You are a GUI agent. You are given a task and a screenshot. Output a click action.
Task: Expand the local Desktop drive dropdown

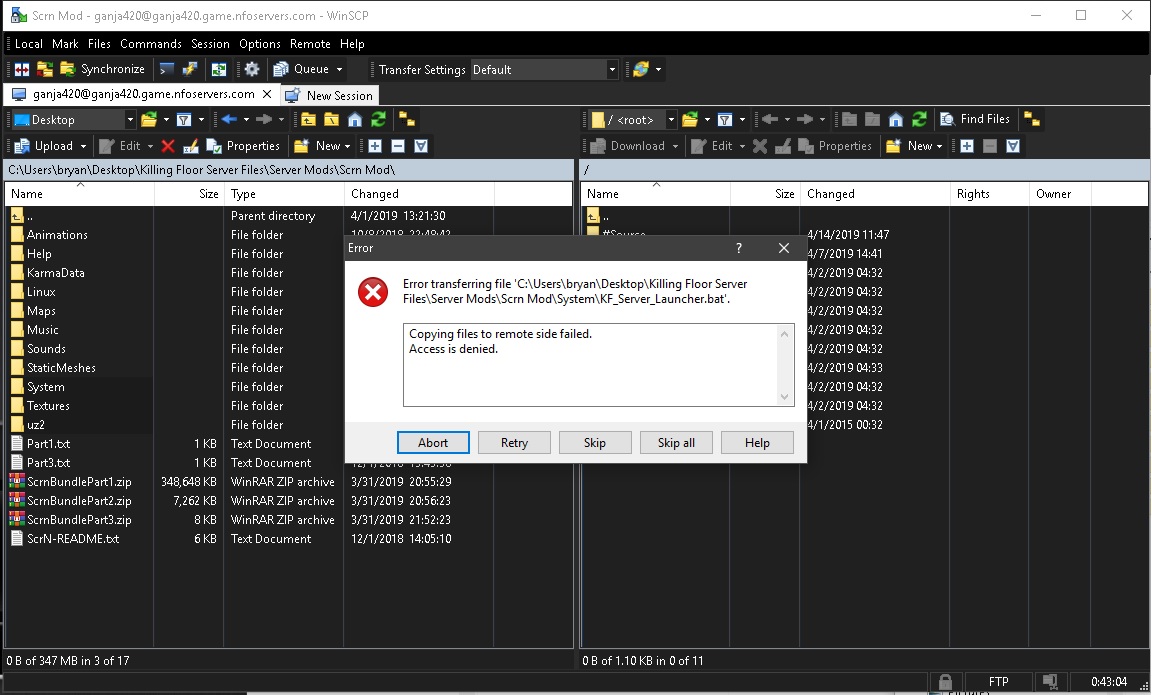point(130,120)
